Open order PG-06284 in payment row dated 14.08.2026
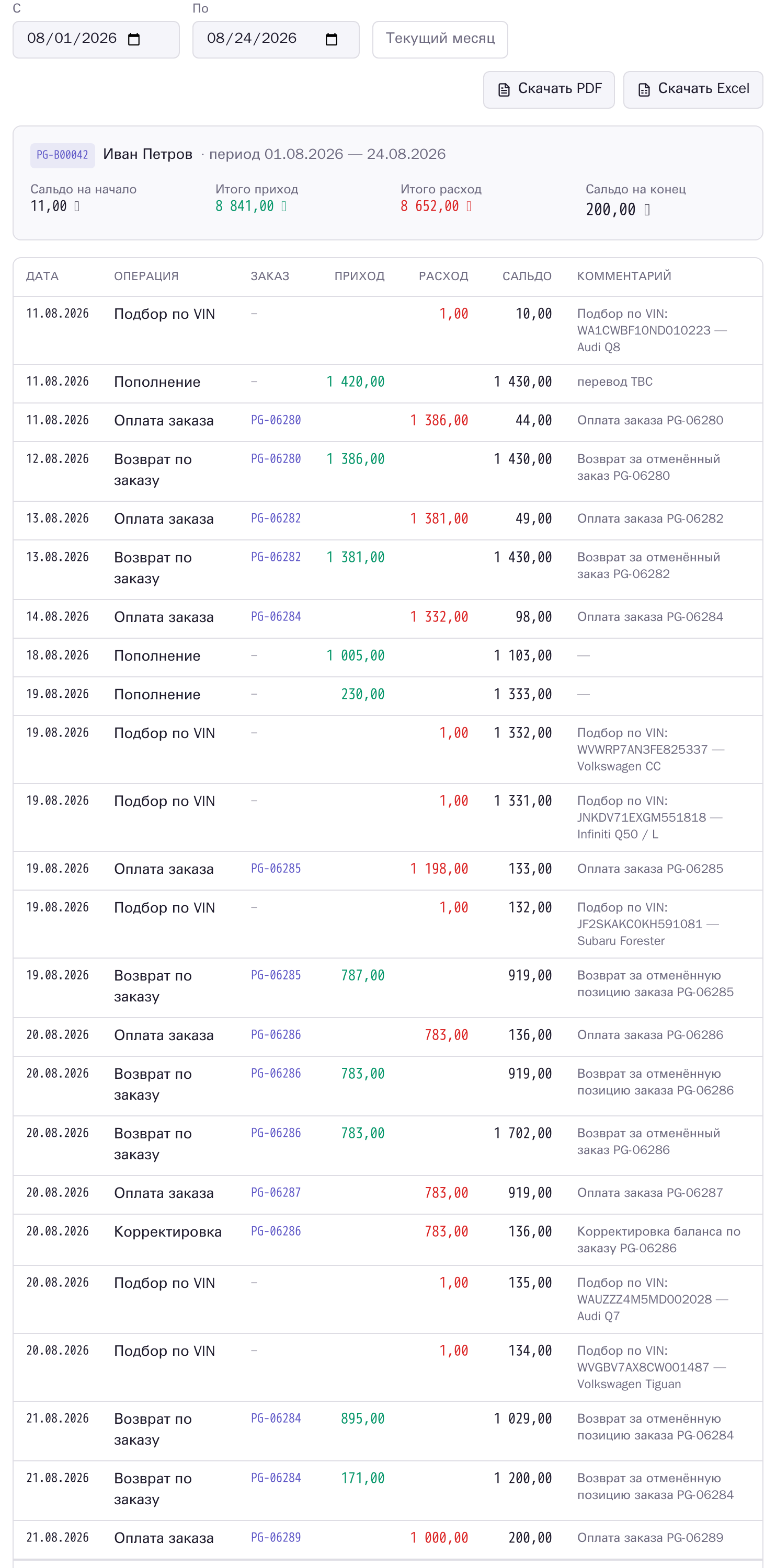Image resolution: width=776 pixels, height=1568 pixels. pyautogui.click(x=276, y=617)
